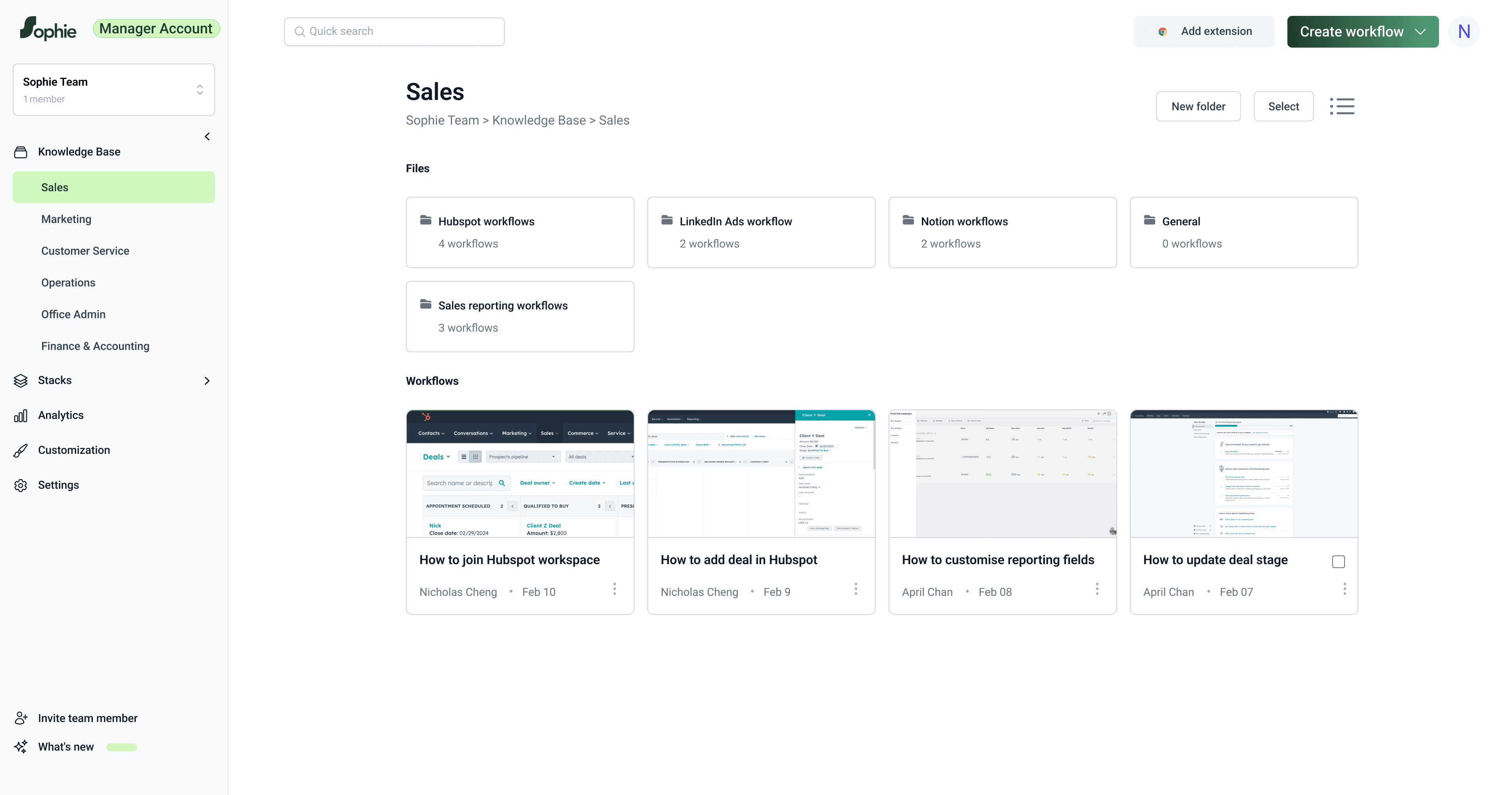The height and width of the screenshot is (795, 1512).
Task: Open the Create workflow dropdown arrow
Action: 1420,32
